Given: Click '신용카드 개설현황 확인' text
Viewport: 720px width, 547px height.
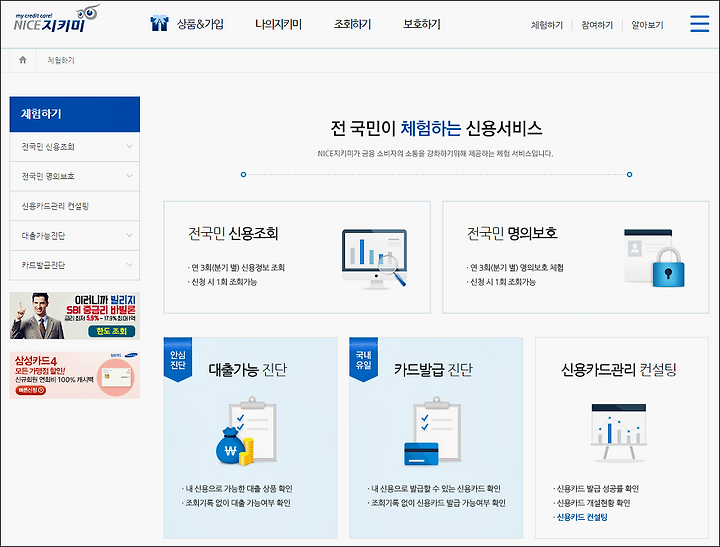Looking at the screenshot, I should (x=593, y=503).
